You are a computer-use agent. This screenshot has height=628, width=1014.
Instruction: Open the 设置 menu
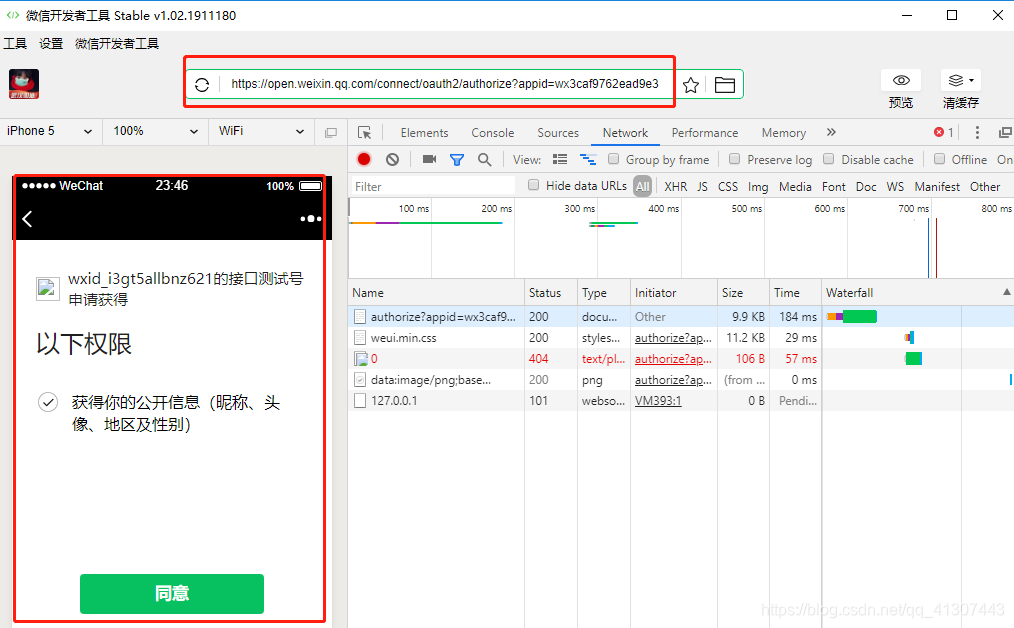51,43
